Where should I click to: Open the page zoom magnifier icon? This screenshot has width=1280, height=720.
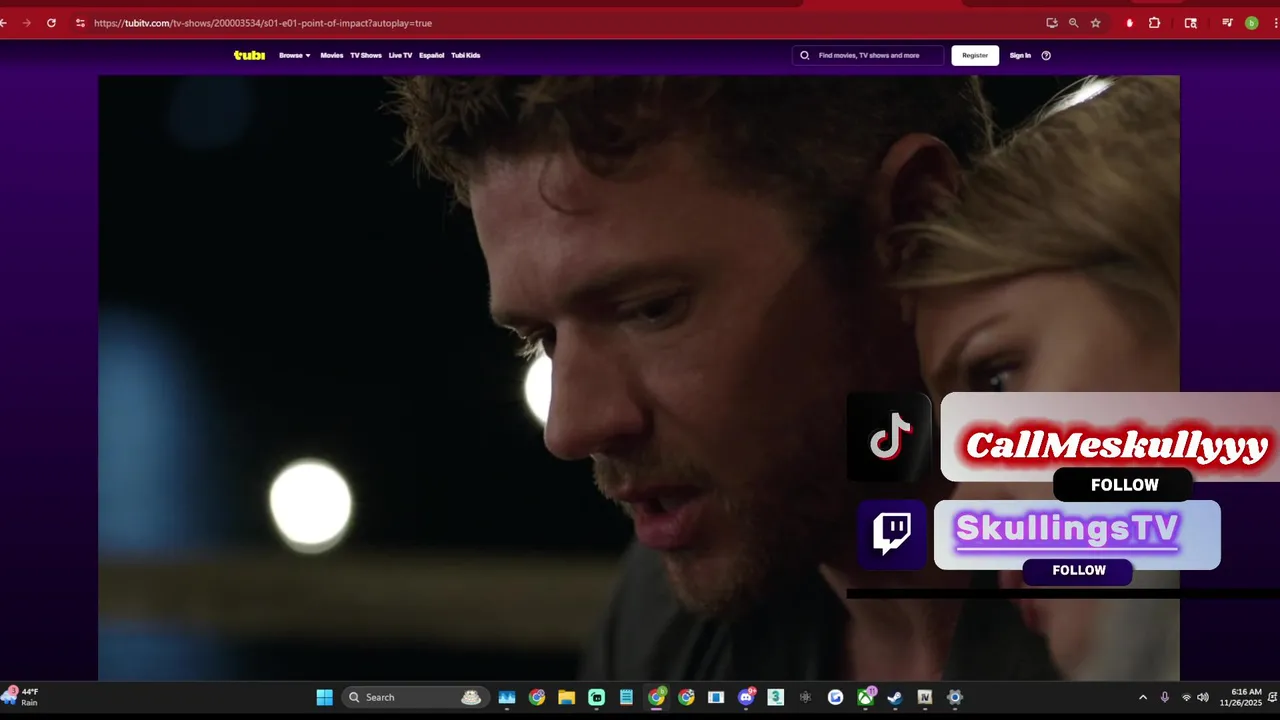pos(1074,23)
